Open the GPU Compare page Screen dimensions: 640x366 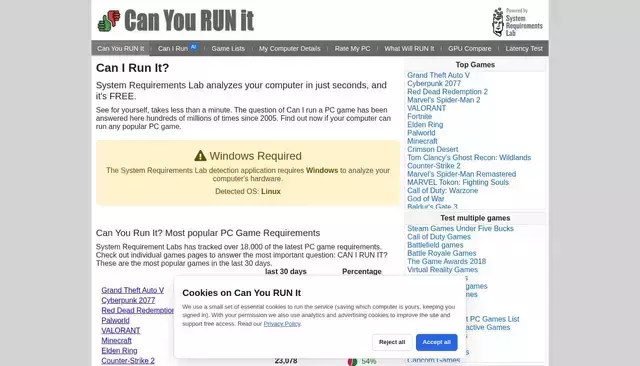coord(469,49)
